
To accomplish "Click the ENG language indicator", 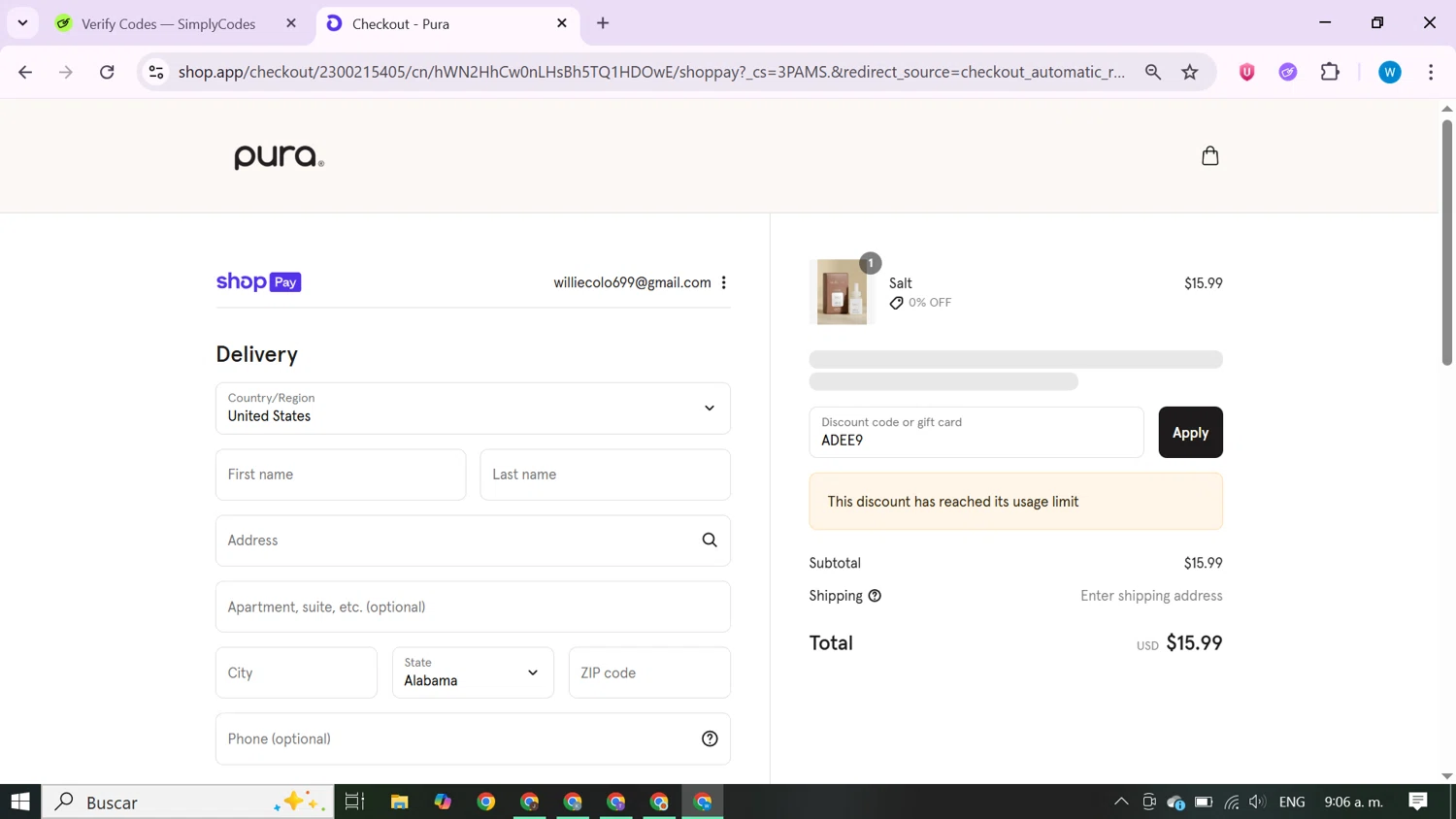I will [x=1292, y=802].
